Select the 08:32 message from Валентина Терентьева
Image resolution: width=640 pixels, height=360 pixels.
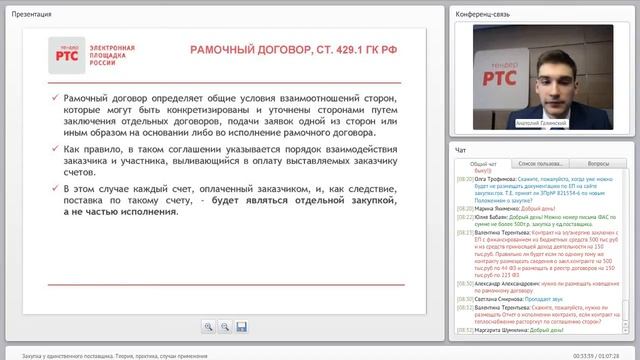coord(538,315)
